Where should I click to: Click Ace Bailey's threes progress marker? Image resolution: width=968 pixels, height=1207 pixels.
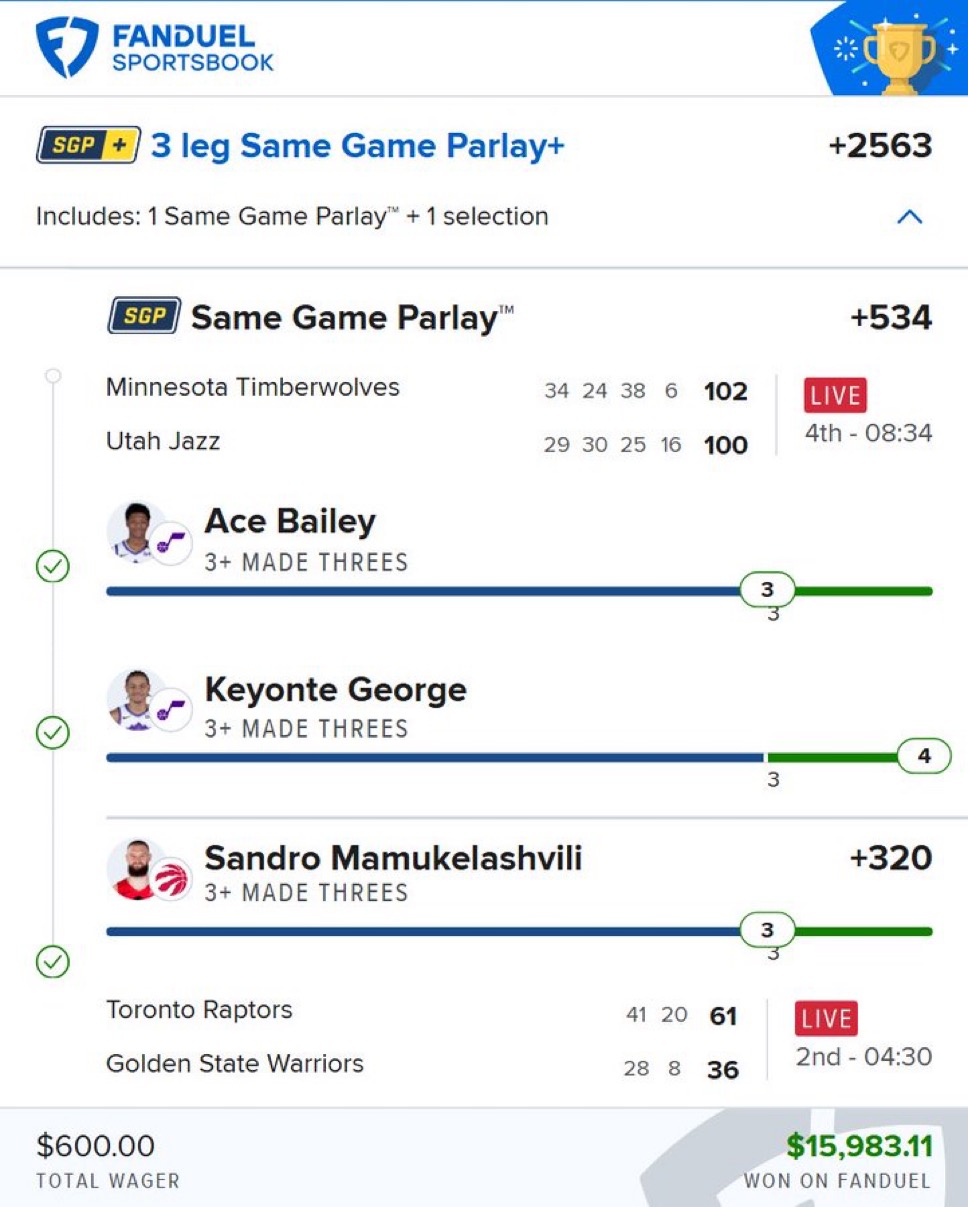tap(767, 590)
